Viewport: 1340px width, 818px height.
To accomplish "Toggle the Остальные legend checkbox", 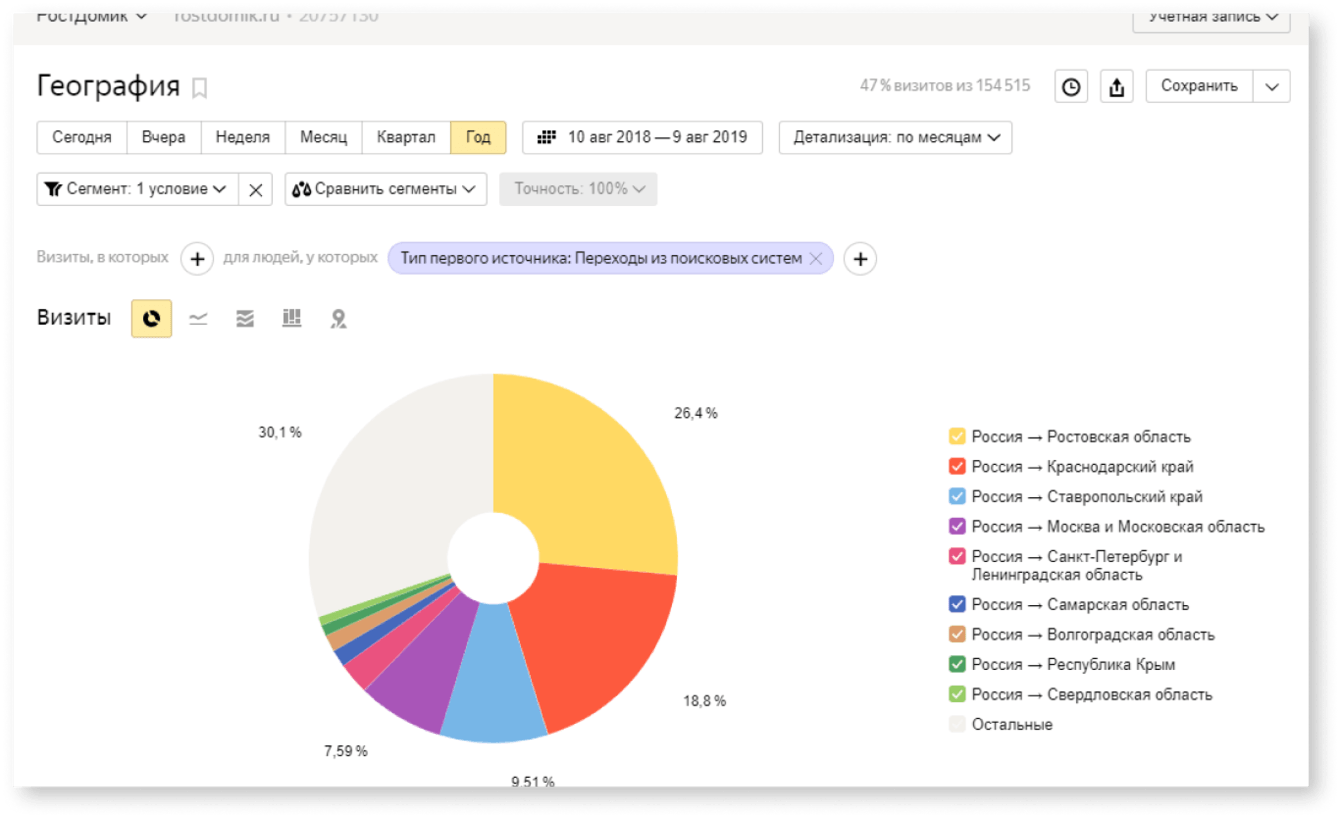I will coord(957,724).
